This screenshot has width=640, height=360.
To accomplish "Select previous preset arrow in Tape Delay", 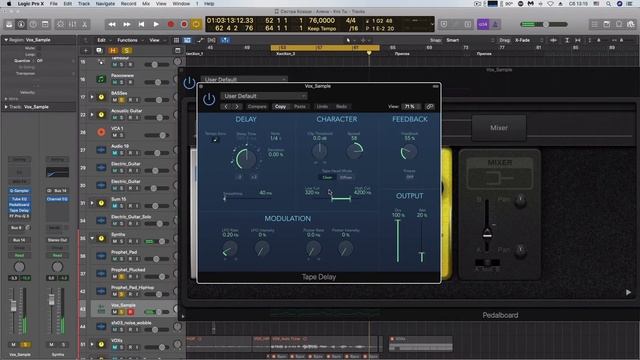I will pyautogui.click(x=226, y=107).
